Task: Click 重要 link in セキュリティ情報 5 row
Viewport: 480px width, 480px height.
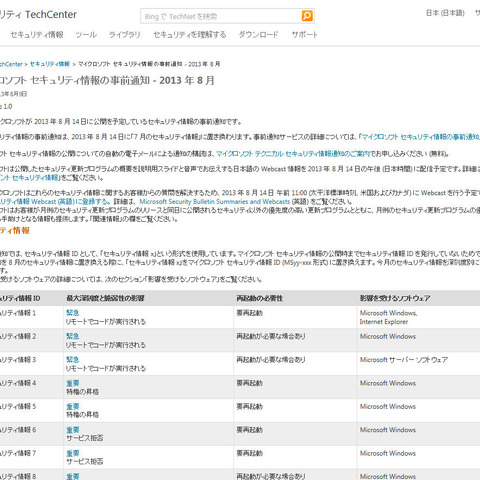Action: (72, 406)
